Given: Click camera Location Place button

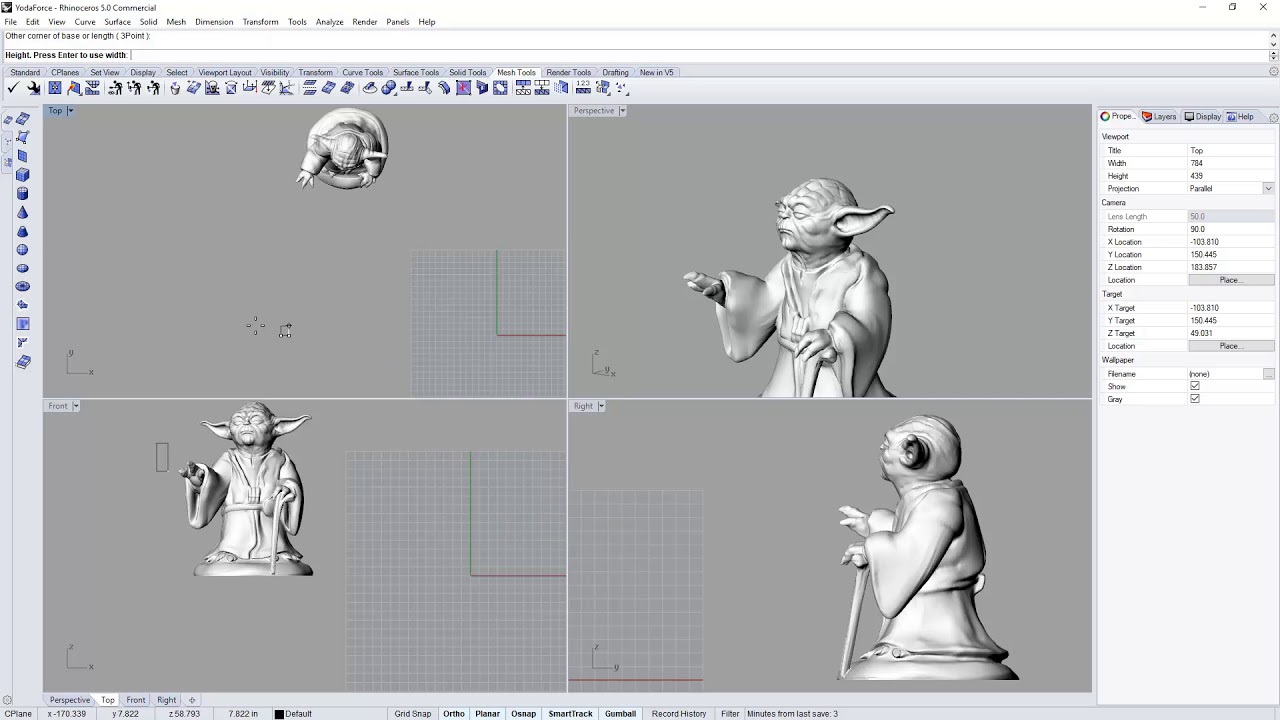Looking at the screenshot, I should click(x=1231, y=280).
